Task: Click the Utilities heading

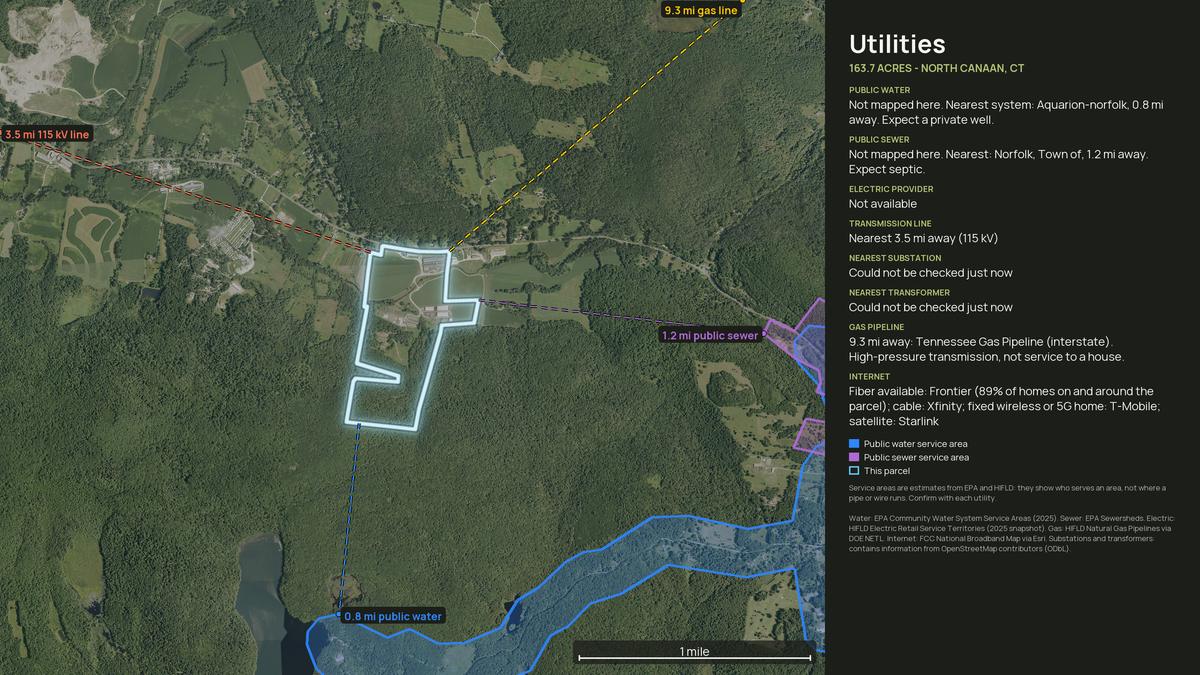Action: (x=897, y=44)
